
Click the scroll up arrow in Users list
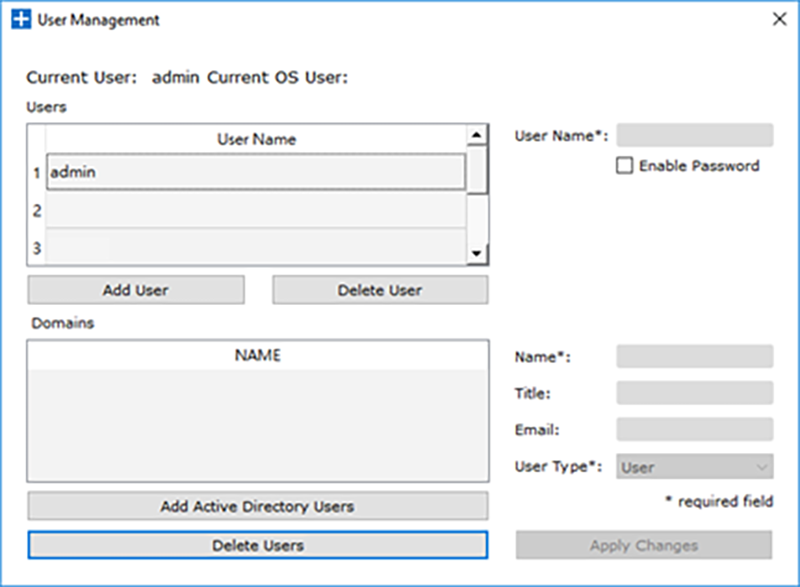pyautogui.click(x=477, y=135)
